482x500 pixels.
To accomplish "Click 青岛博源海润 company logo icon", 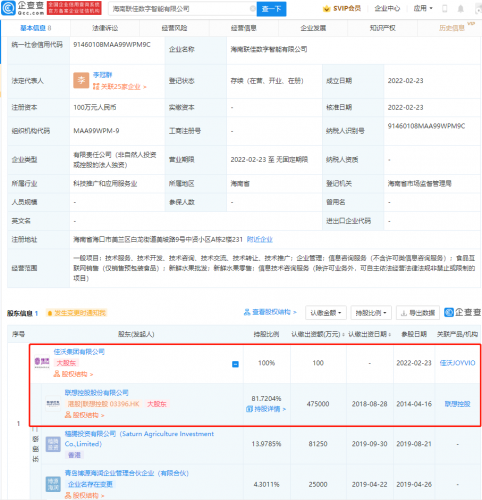I will click(53, 484).
